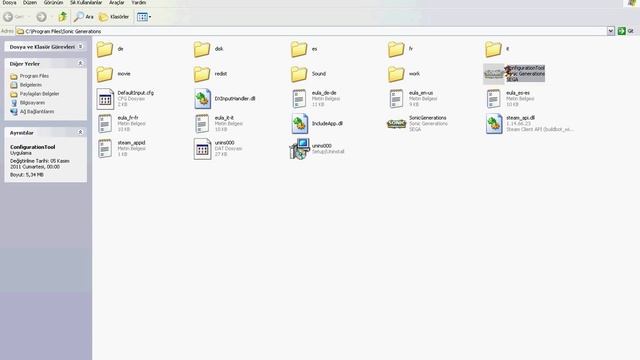Select the it folder

click(x=498, y=49)
